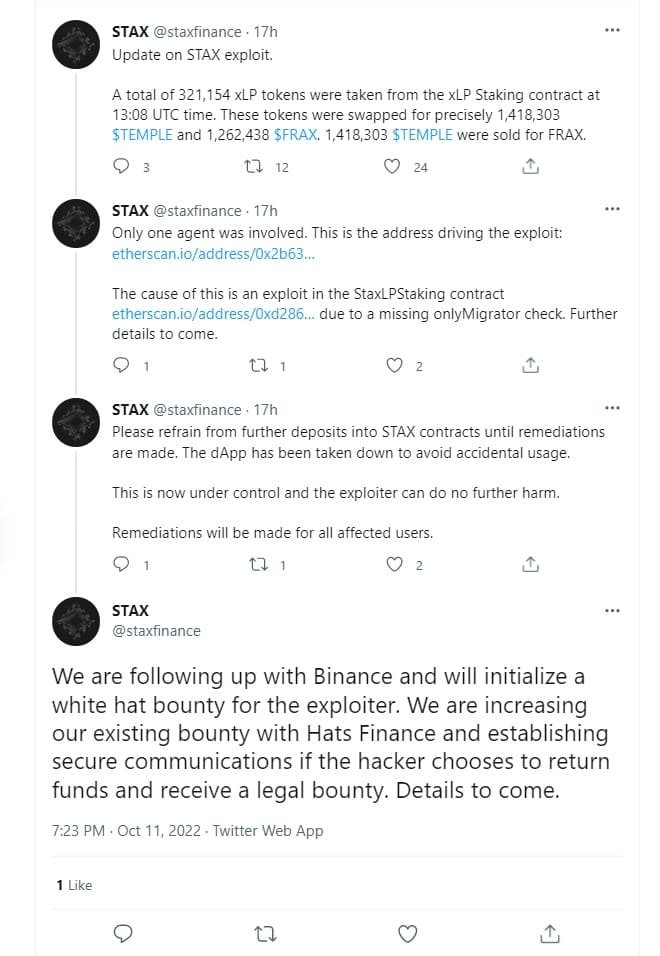This screenshot has height=956, width=660.
Task: Share the tweet explaining the exploit cause
Action: pyautogui.click(x=530, y=366)
